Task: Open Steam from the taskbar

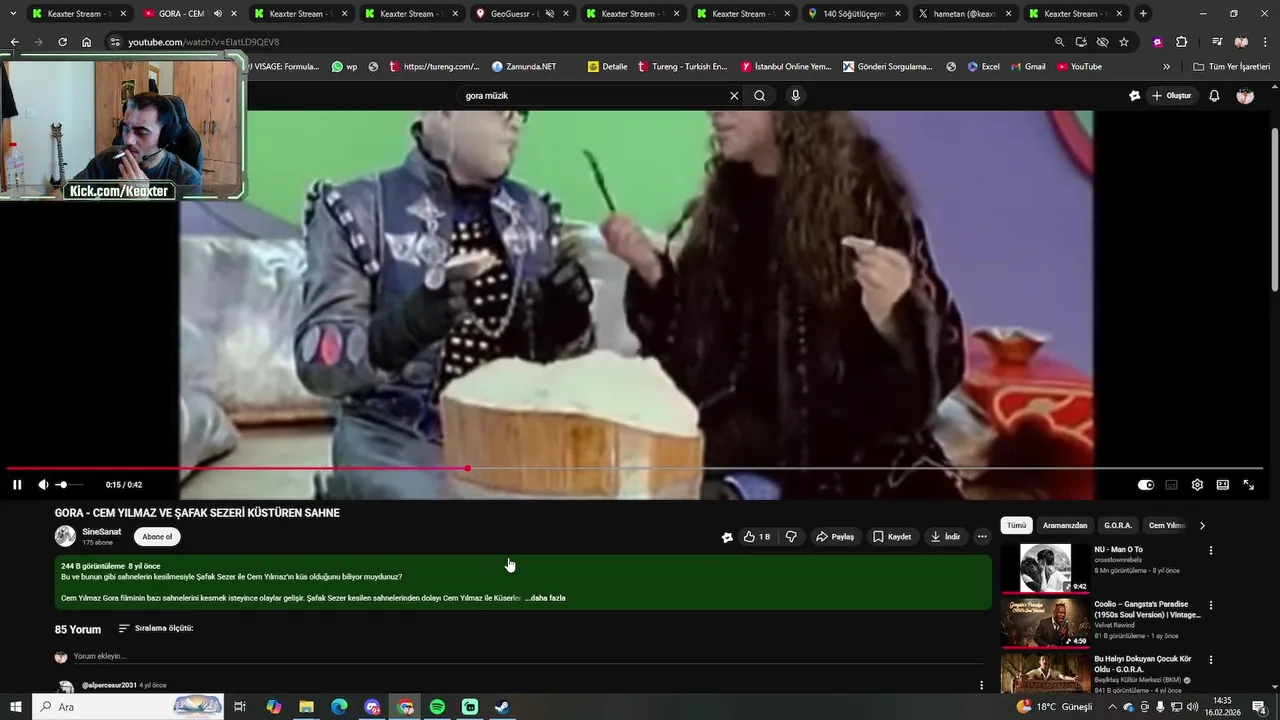Action: 502,707
